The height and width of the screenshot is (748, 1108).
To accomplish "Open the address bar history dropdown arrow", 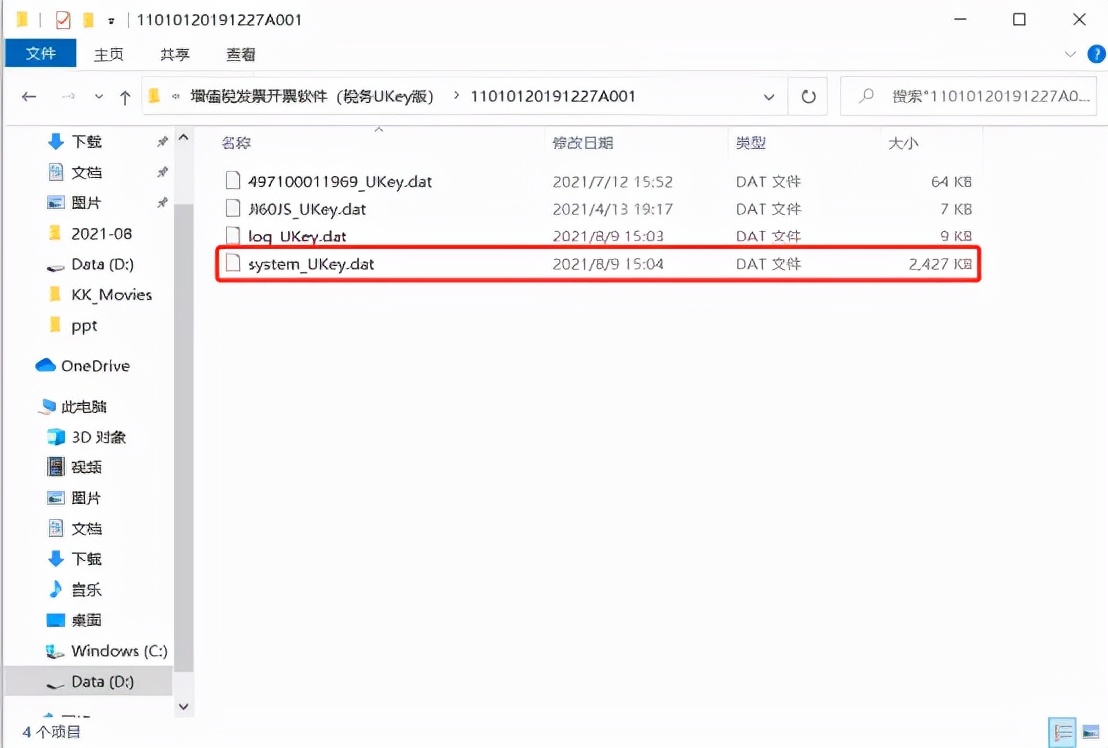I will (x=768, y=96).
